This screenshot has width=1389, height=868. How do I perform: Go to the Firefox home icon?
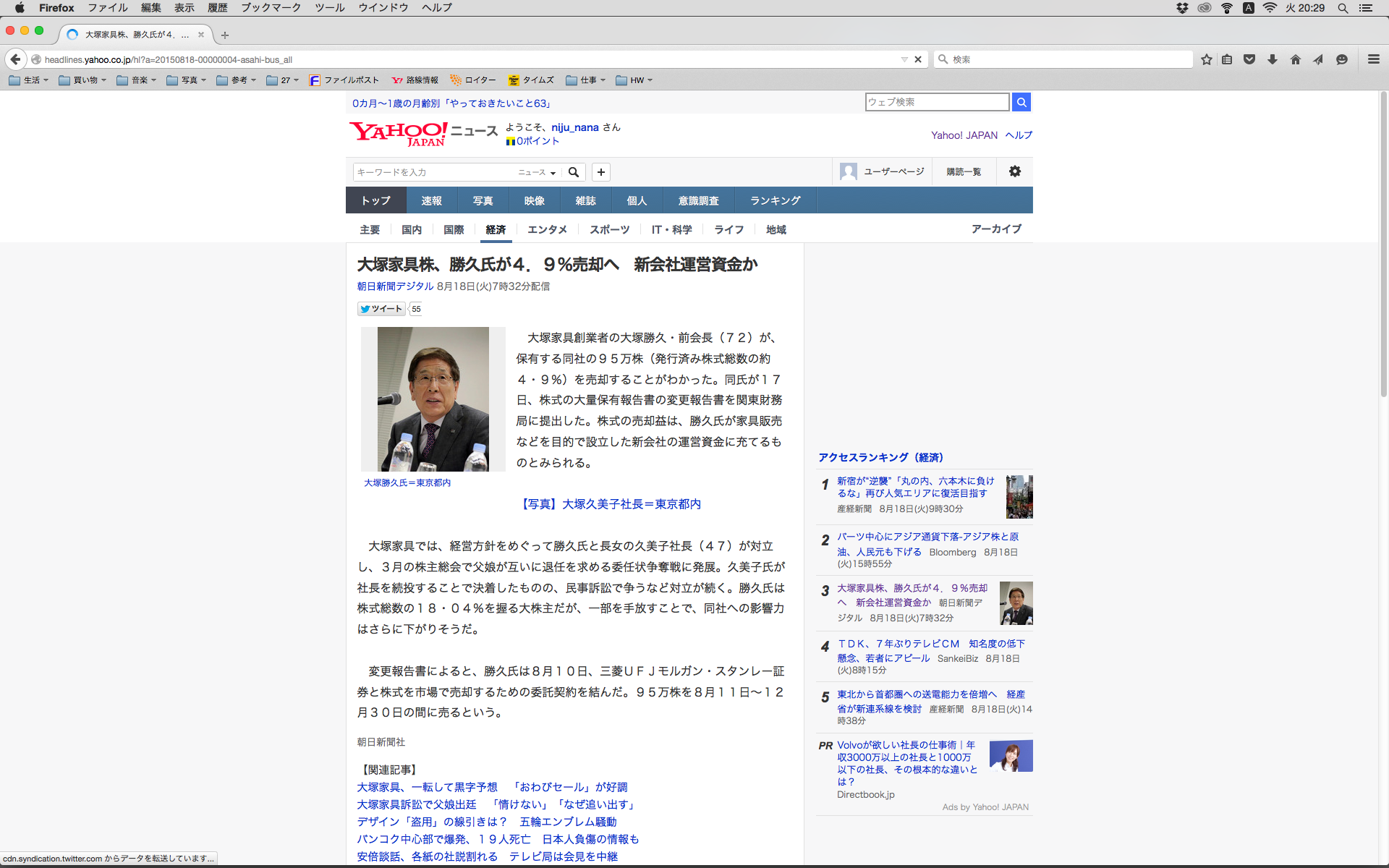[x=1295, y=59]
